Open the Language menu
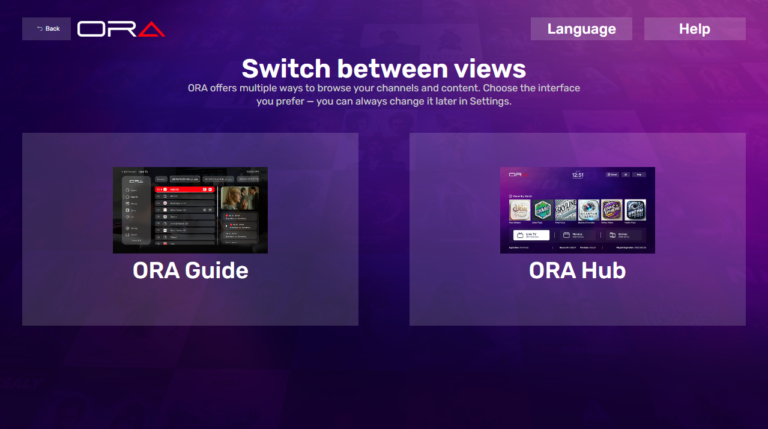Screen dimensions: 768x429 point(581,29)
